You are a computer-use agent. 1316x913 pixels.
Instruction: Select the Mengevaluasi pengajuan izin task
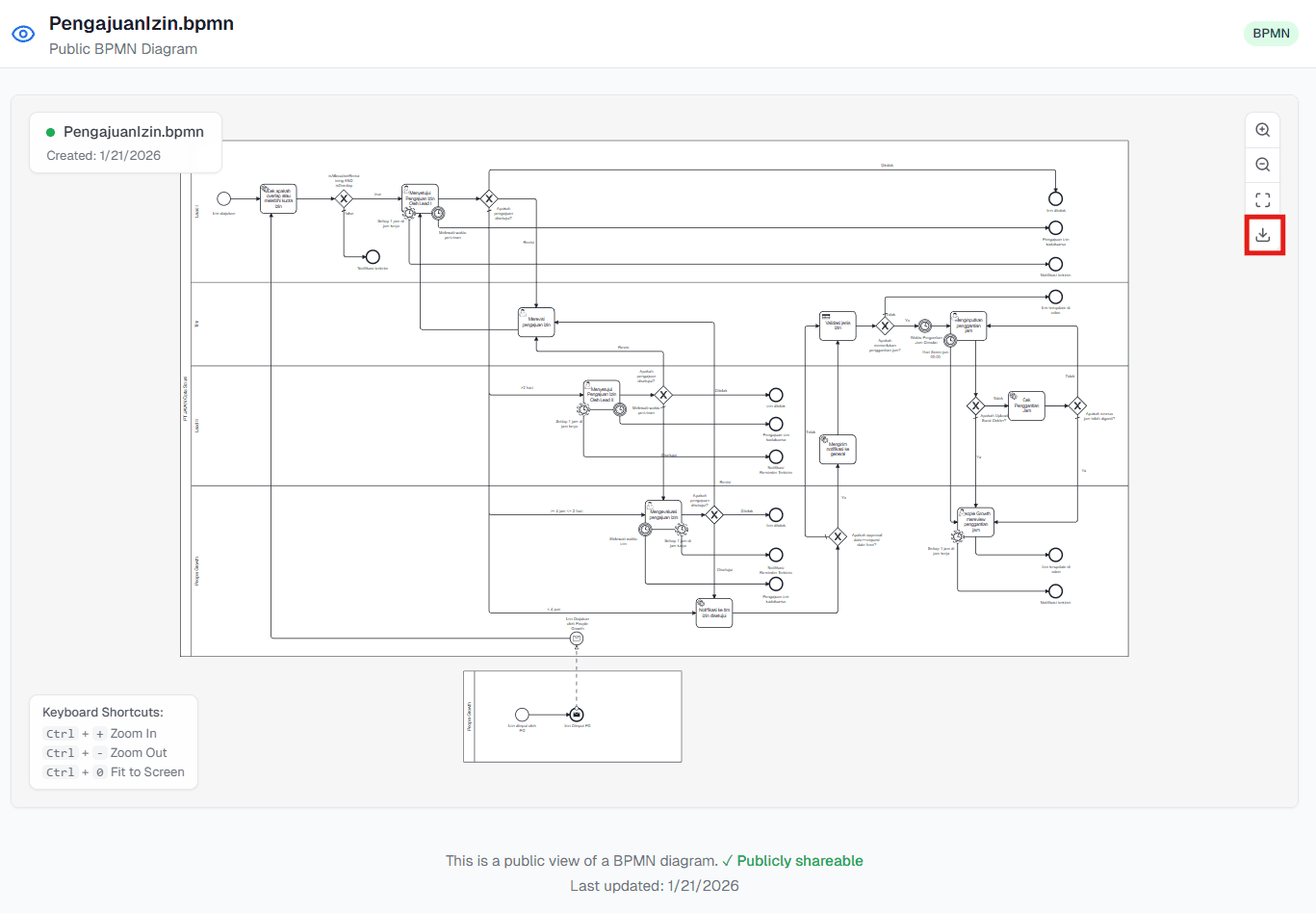(664, 513)
